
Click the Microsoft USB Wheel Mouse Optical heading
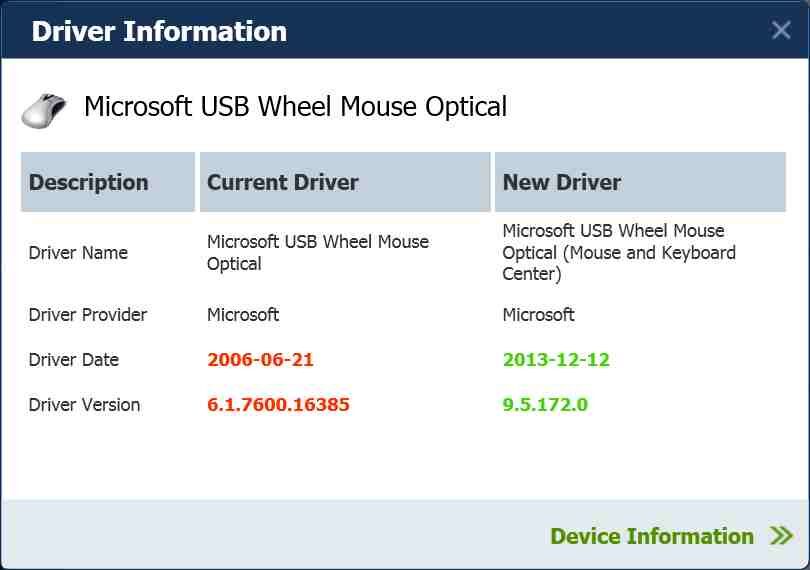point(295,107)
